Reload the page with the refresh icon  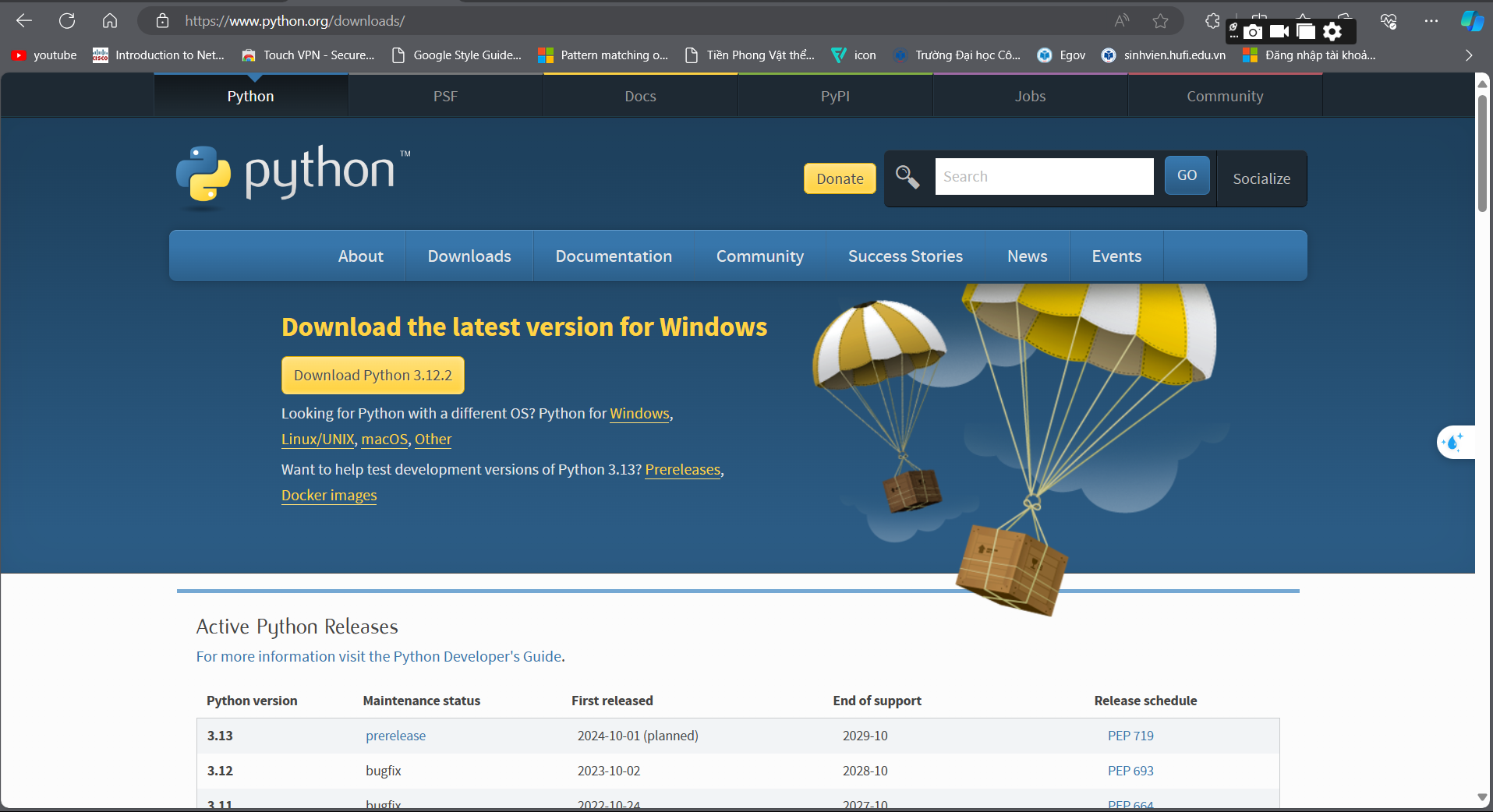pyautogui.click(x=67, y=21)
